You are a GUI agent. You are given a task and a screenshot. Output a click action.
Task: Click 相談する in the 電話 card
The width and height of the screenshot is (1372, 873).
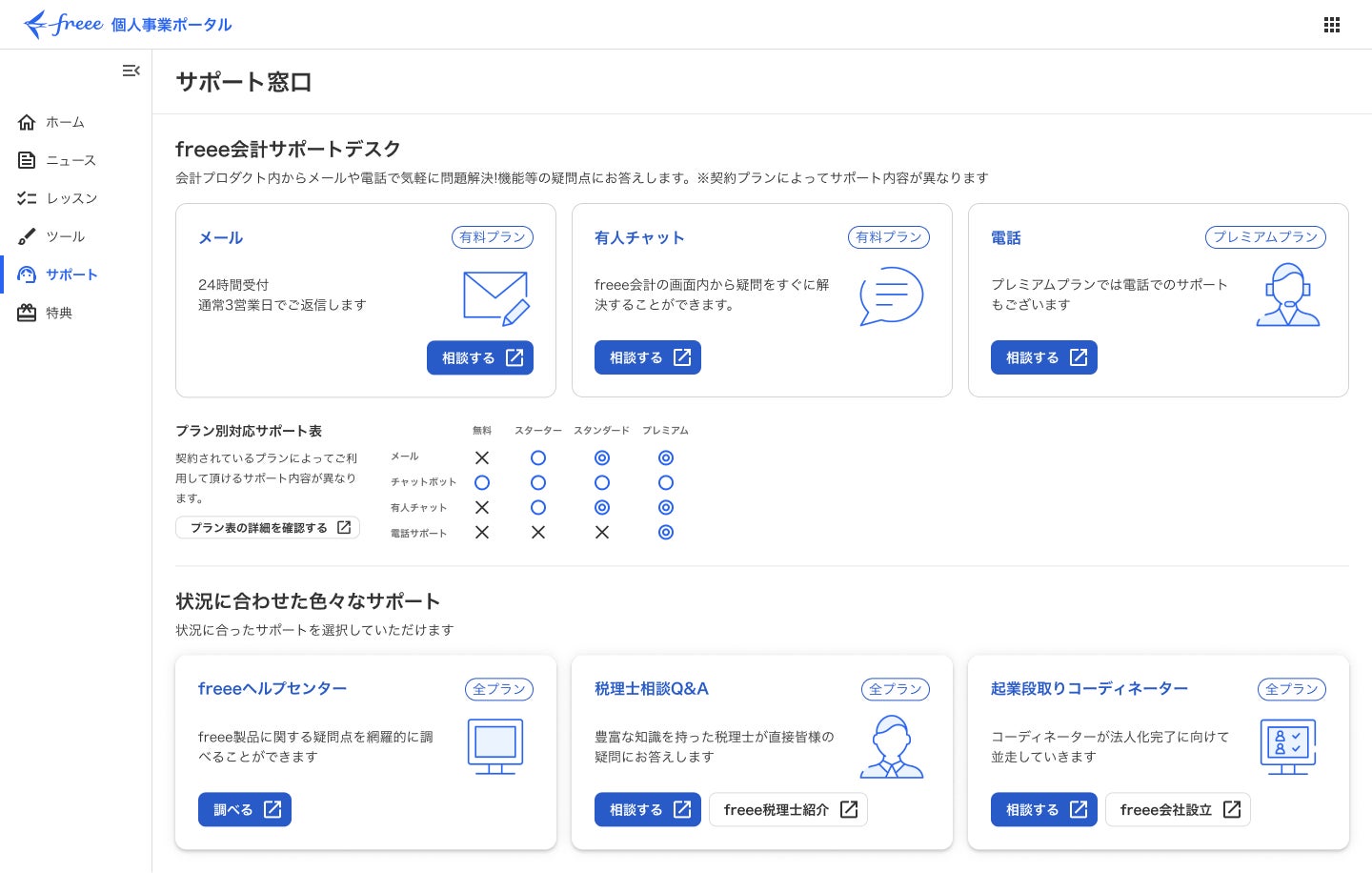pos(1044,357)
